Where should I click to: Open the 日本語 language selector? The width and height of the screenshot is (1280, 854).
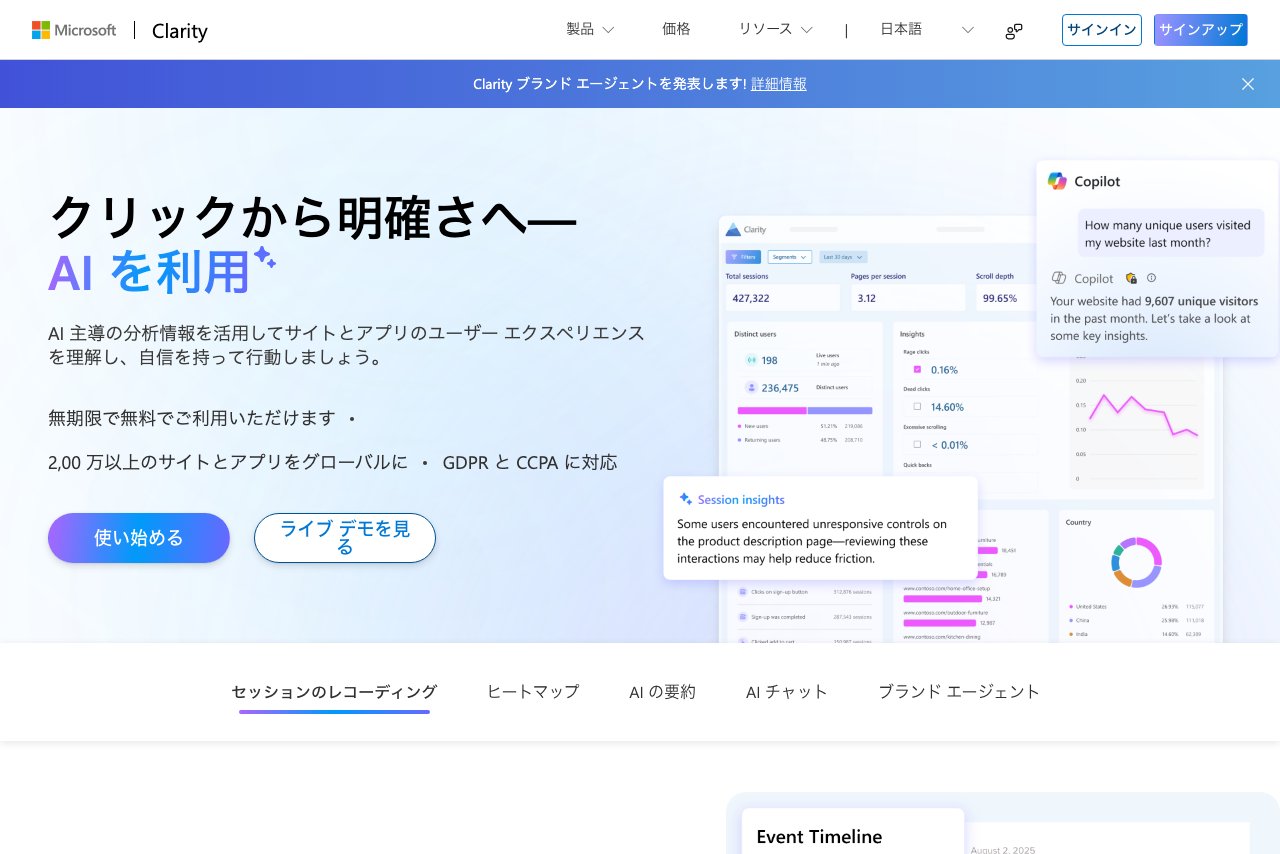click(927, 29)
